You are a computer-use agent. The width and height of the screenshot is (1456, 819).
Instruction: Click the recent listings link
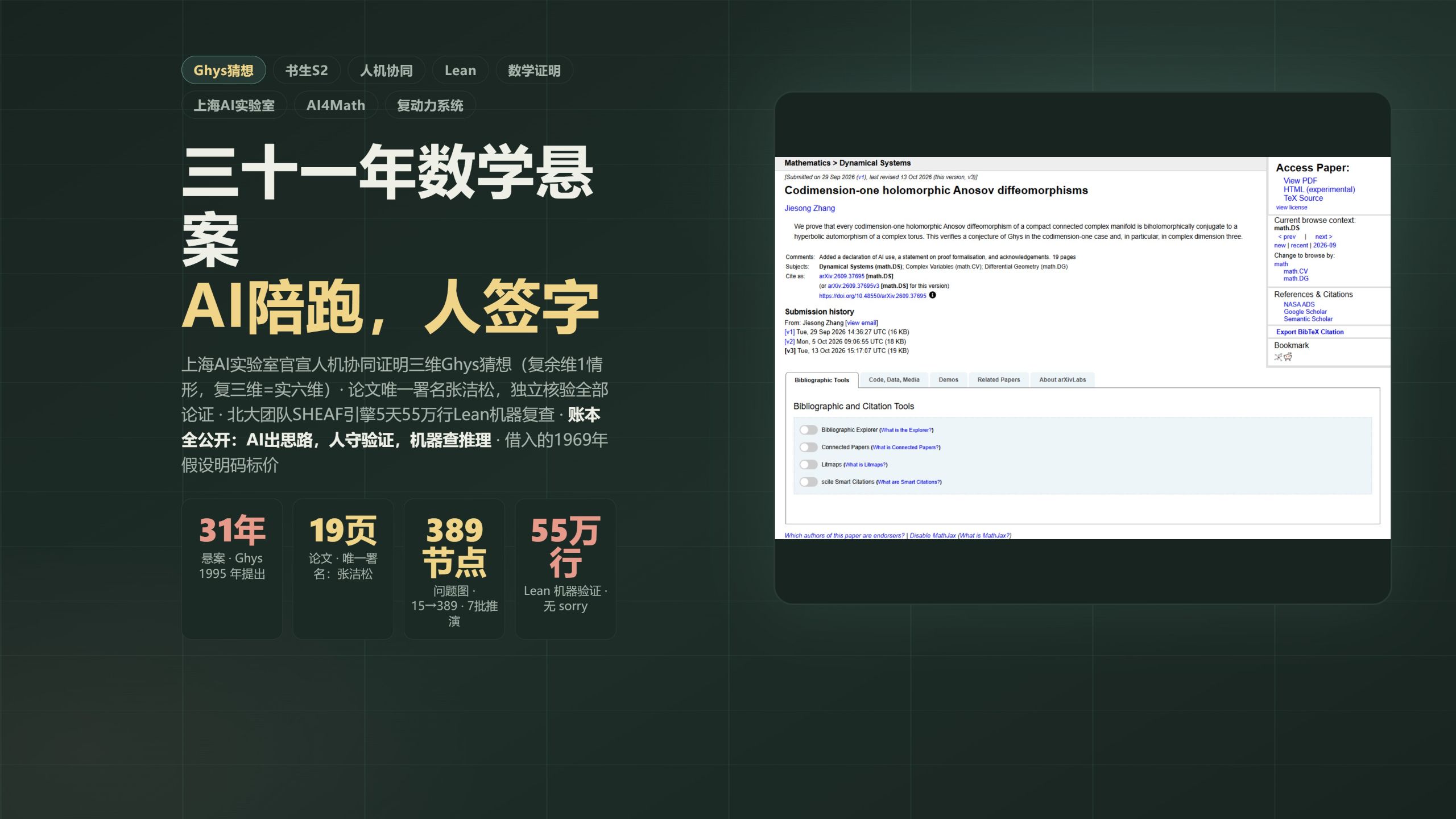(1299, 246)
